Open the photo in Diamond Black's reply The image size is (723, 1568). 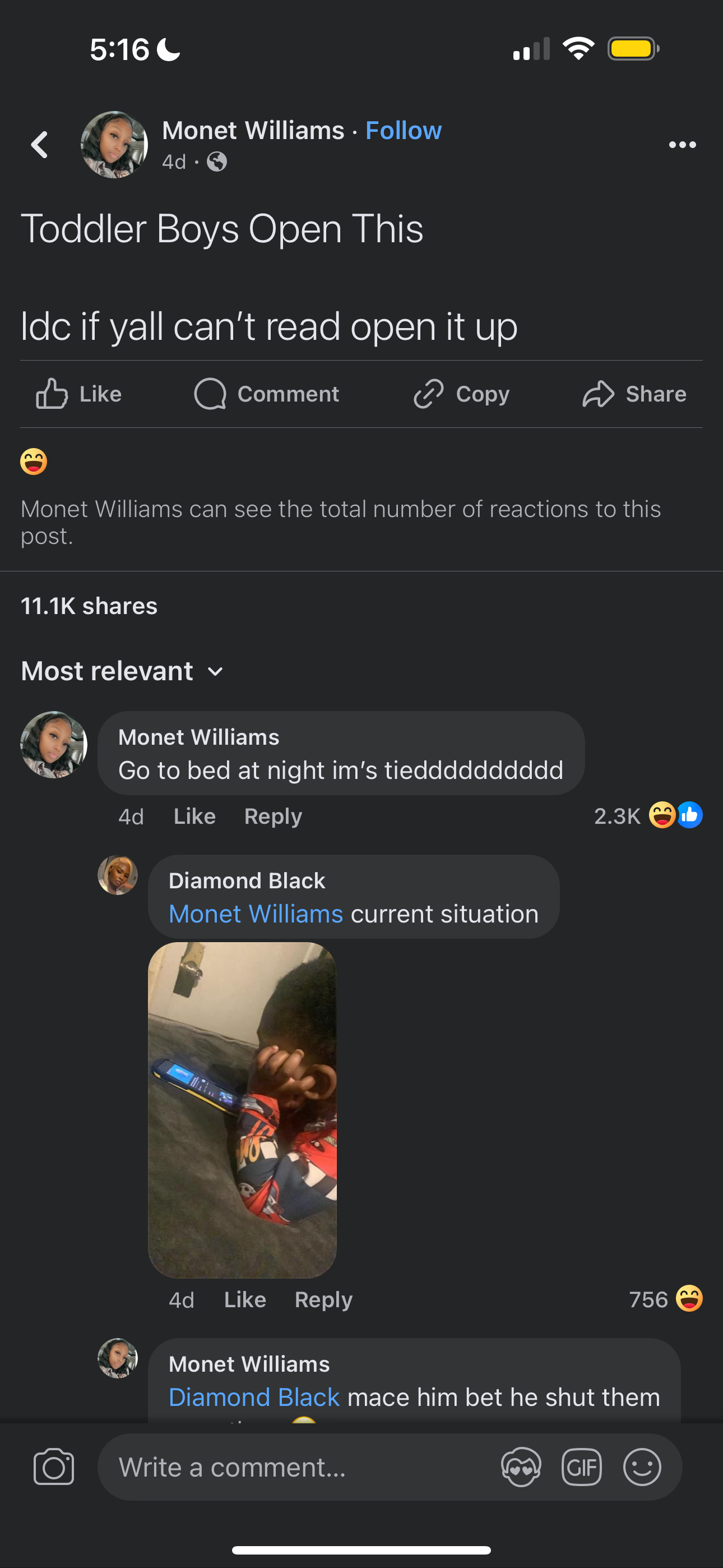pyautogui.click(x=242, y=1110)
